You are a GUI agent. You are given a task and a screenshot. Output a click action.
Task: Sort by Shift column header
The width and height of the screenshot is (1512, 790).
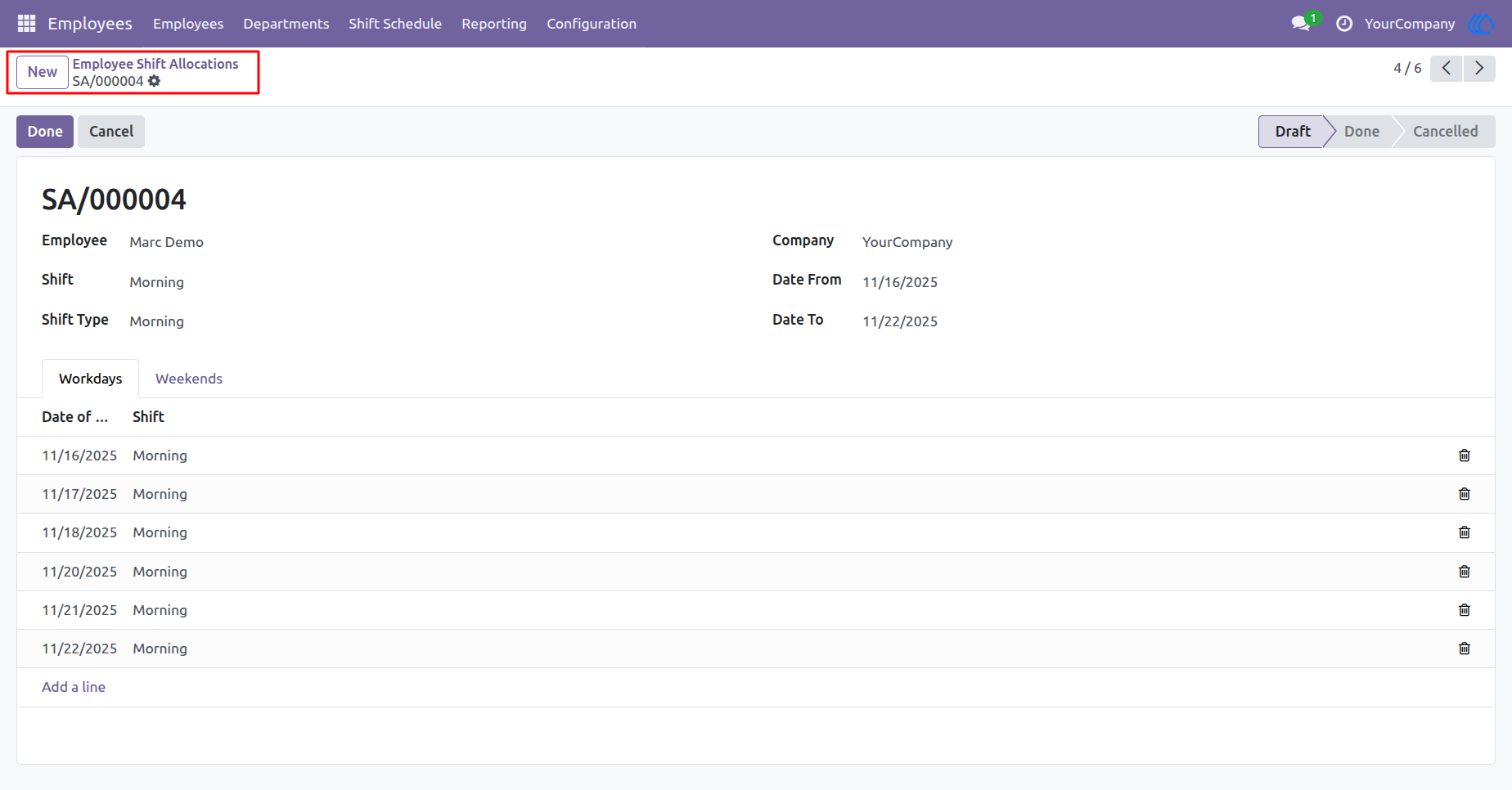148,417
